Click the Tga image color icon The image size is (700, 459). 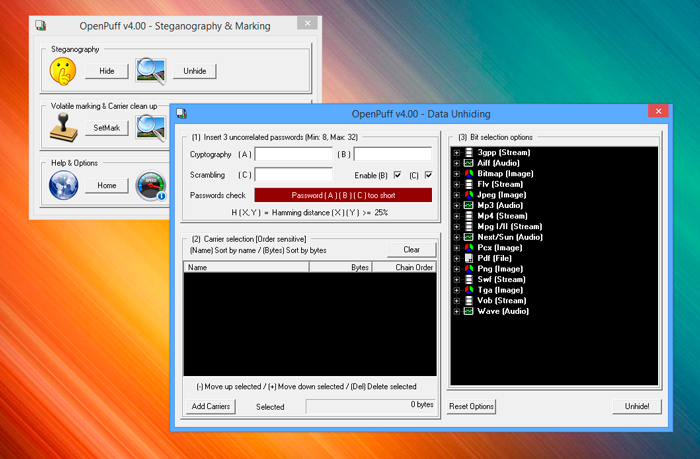468,290
